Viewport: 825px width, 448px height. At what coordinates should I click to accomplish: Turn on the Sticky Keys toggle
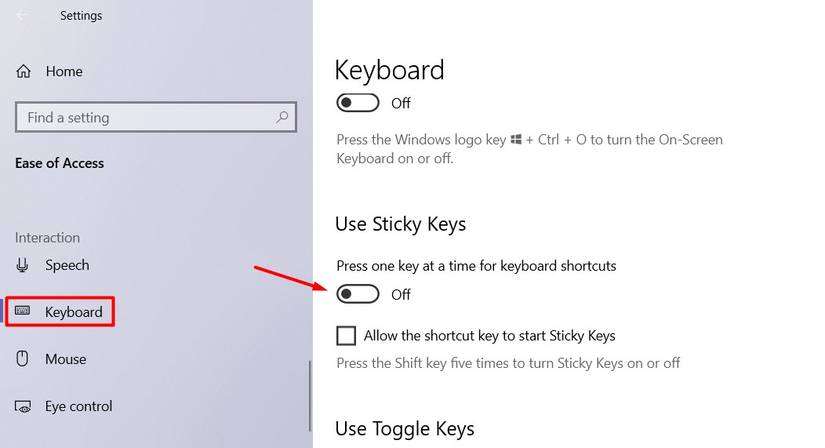pos(358,294)
